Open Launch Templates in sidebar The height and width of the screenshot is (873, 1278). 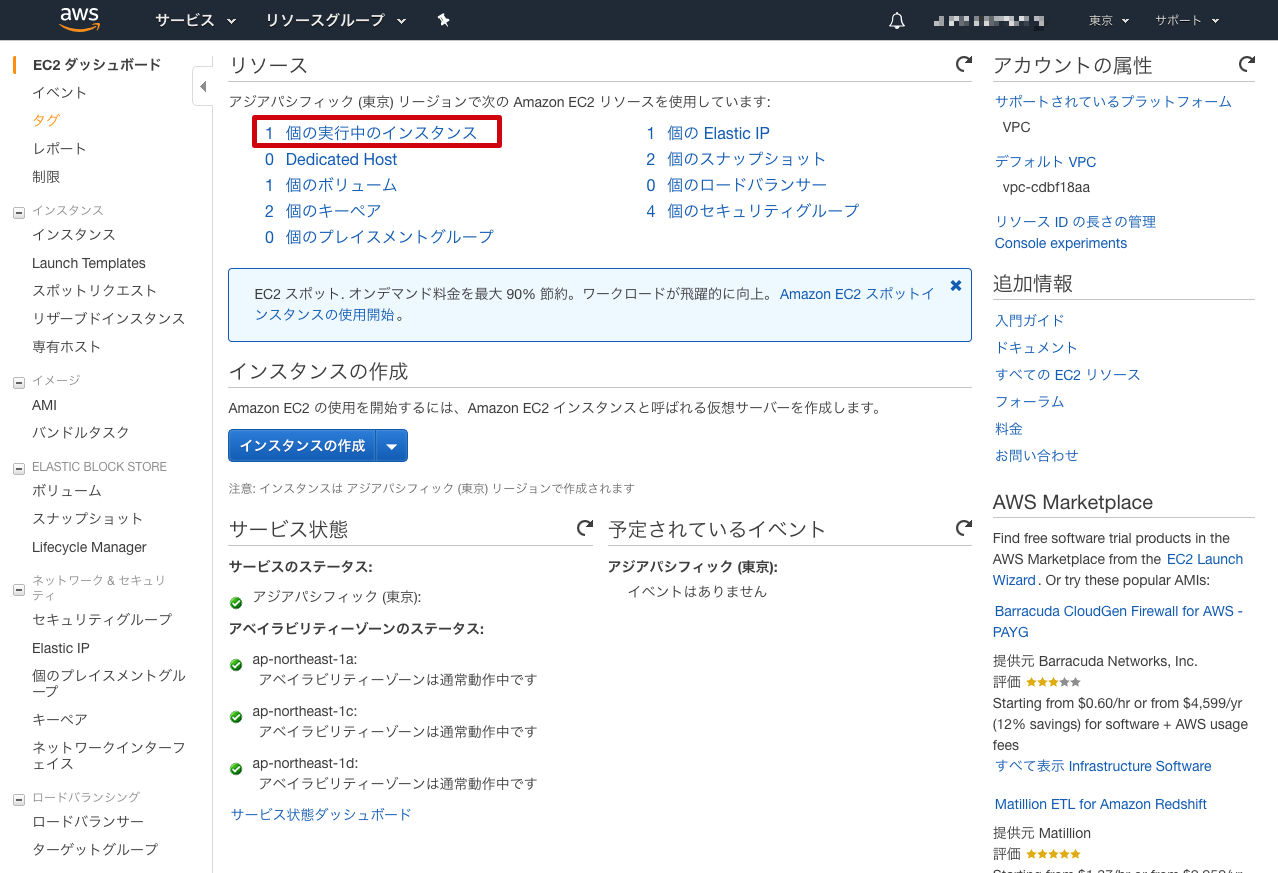click(89, 263)
